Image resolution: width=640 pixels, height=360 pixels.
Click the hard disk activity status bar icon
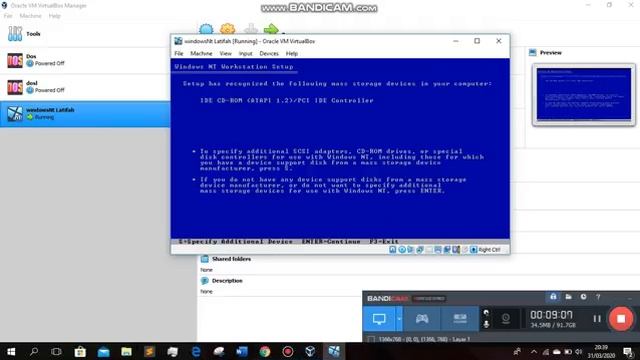(x=393, y=249)
